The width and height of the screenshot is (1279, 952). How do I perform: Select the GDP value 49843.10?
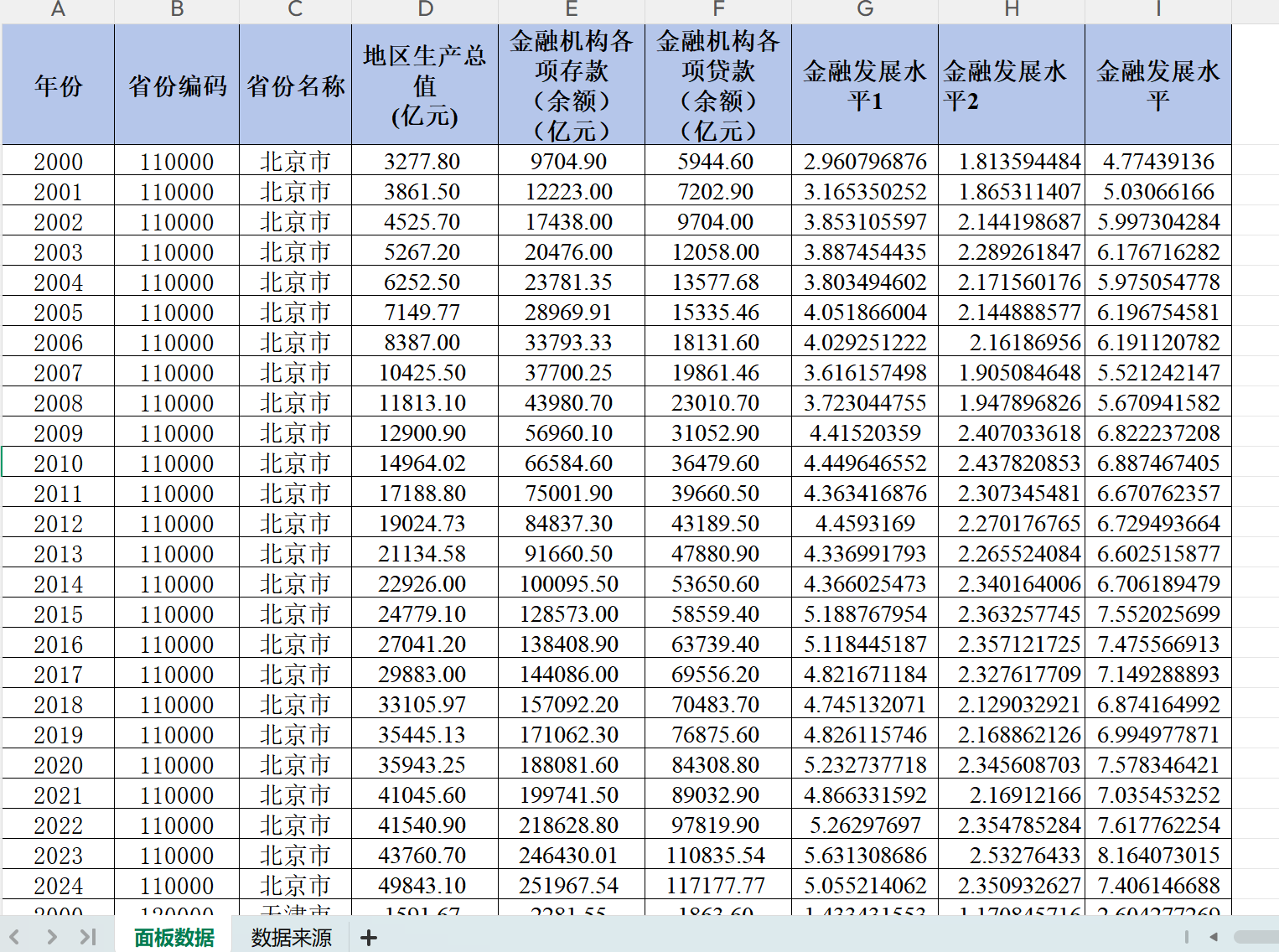point(425,885)
